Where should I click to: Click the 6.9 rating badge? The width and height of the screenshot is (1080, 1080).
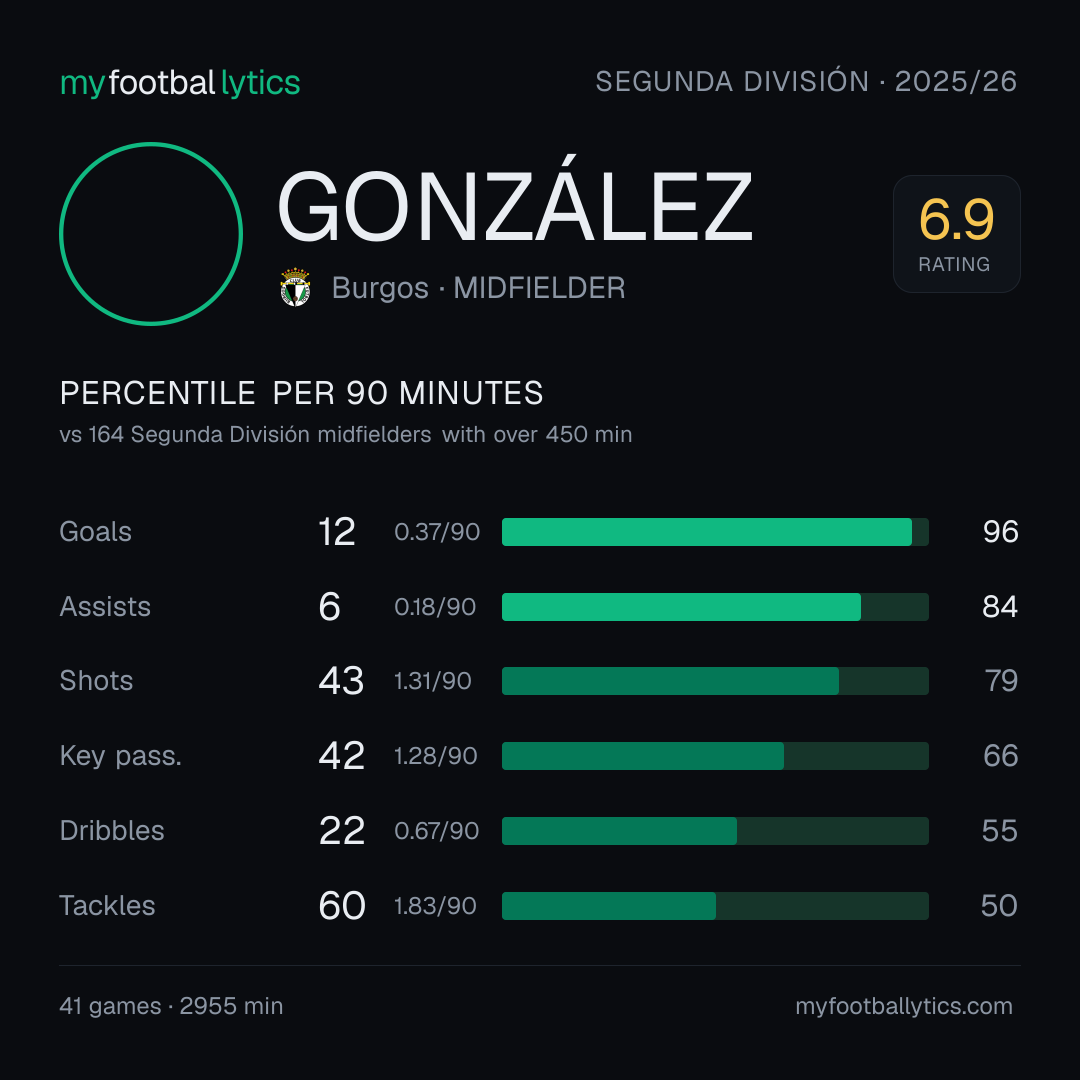(x=957, y=233)
